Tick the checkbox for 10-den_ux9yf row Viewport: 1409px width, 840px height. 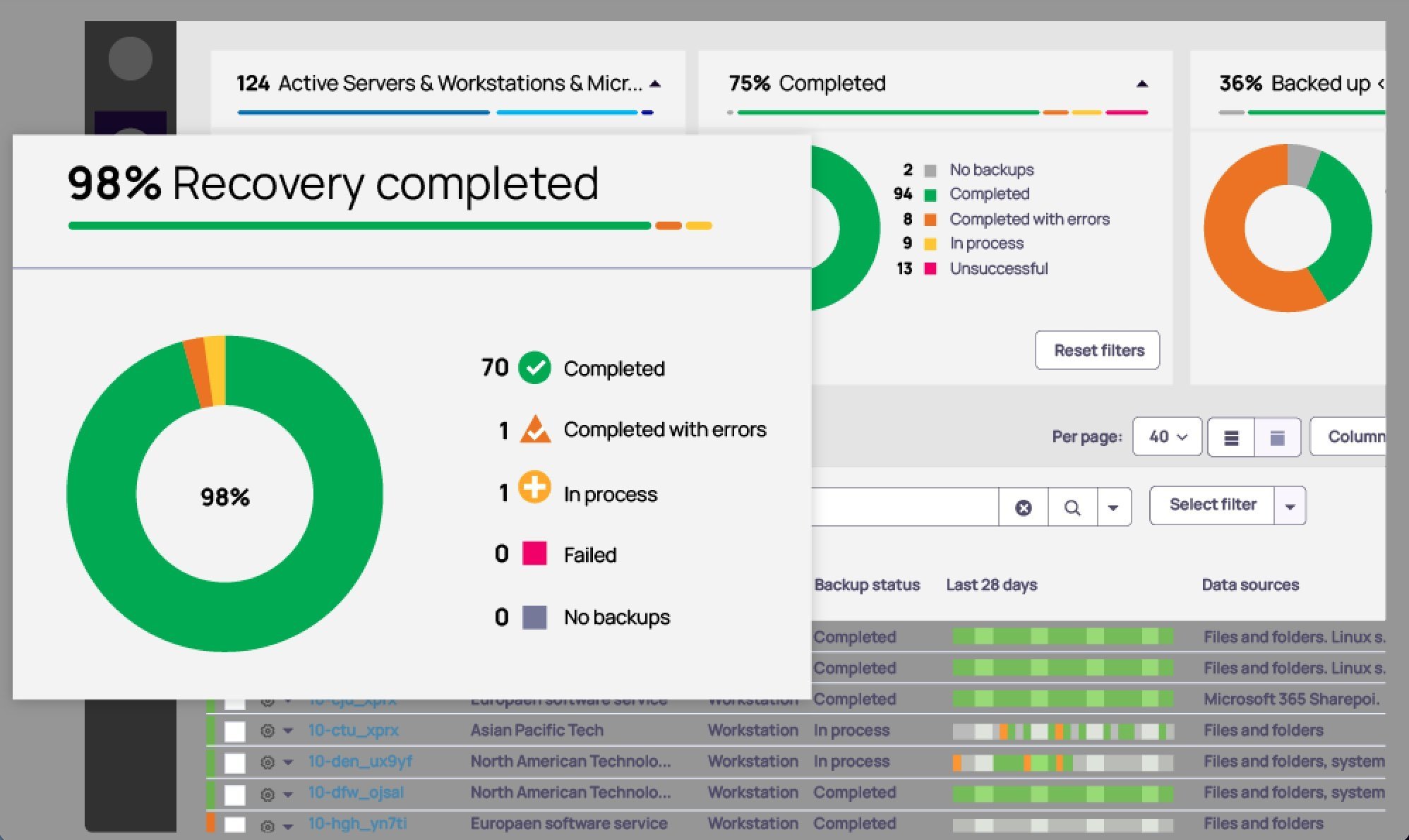pyautogui.click(x=235, y=762)
